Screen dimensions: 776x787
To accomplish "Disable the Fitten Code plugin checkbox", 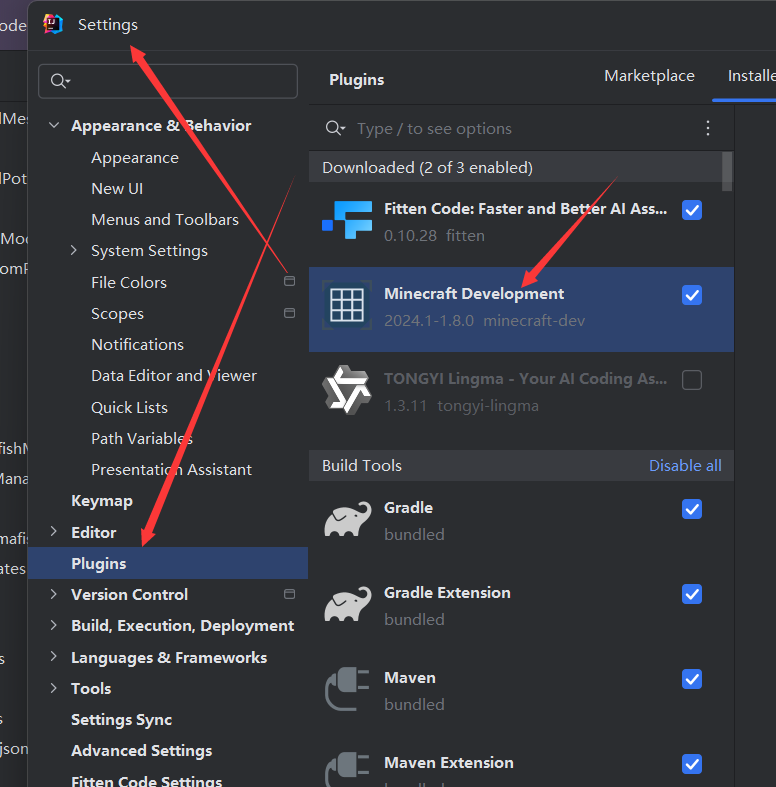I will [x=692, y=210].
